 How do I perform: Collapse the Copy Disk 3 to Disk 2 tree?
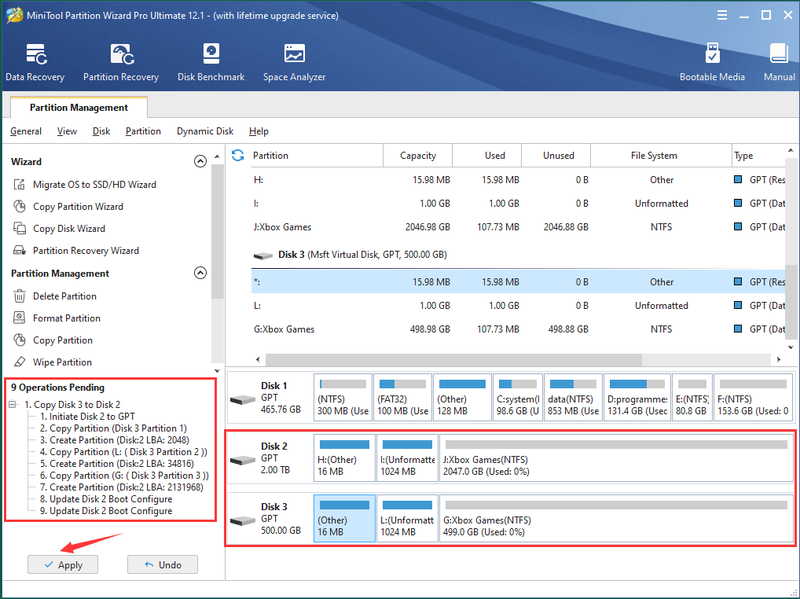tap(13, 405)
